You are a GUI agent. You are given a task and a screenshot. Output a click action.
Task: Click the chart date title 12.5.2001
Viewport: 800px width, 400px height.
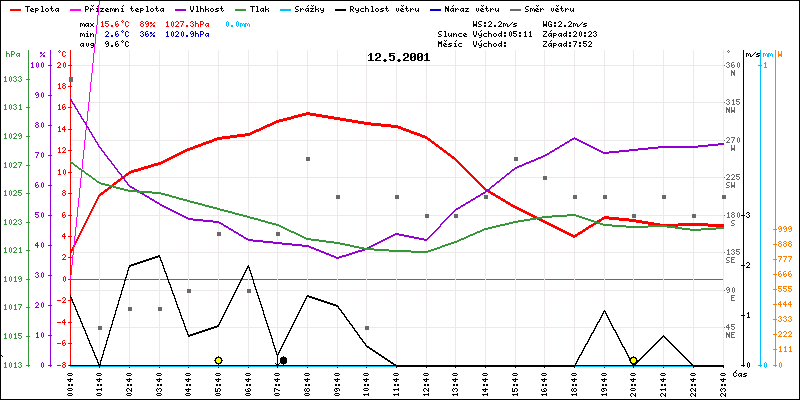point(398,58)
